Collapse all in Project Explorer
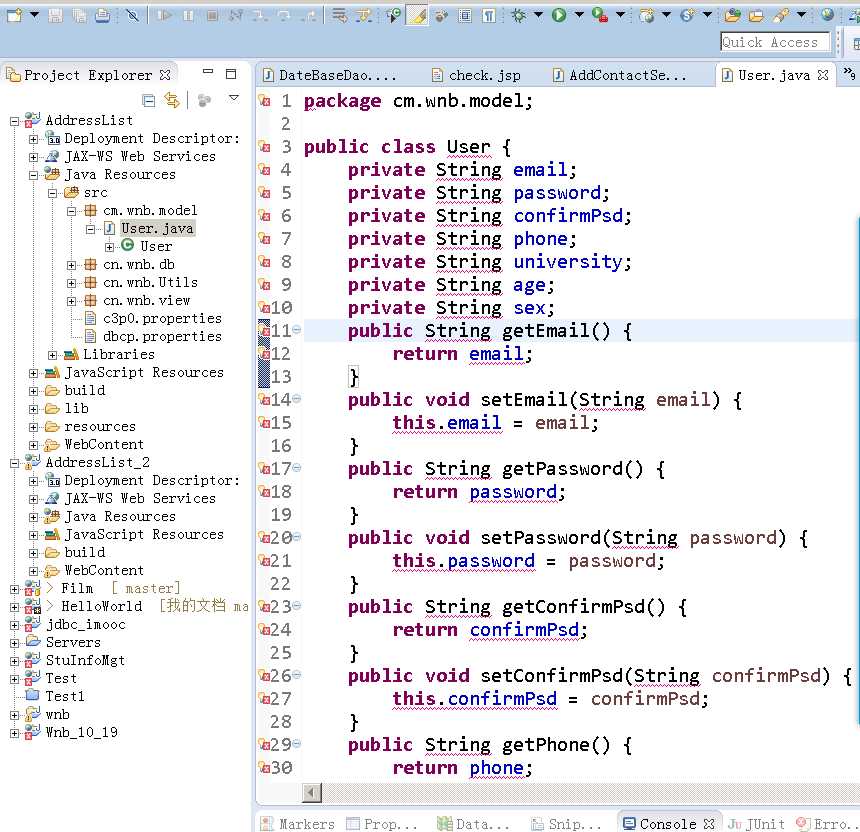 tap(149, 100)
